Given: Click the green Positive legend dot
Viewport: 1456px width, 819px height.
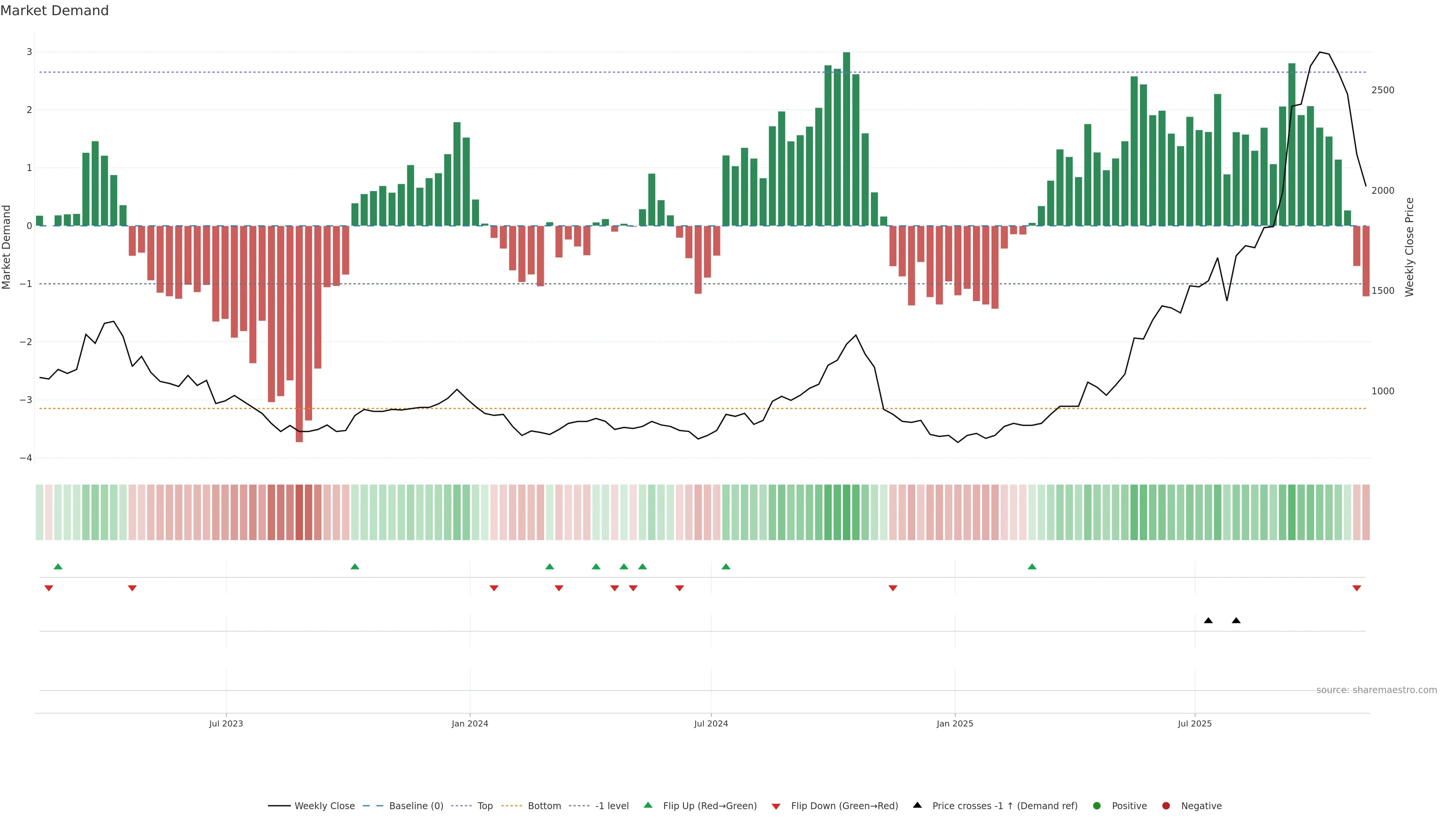Looking at the screenshot, I should click(x=1097, y=805).
